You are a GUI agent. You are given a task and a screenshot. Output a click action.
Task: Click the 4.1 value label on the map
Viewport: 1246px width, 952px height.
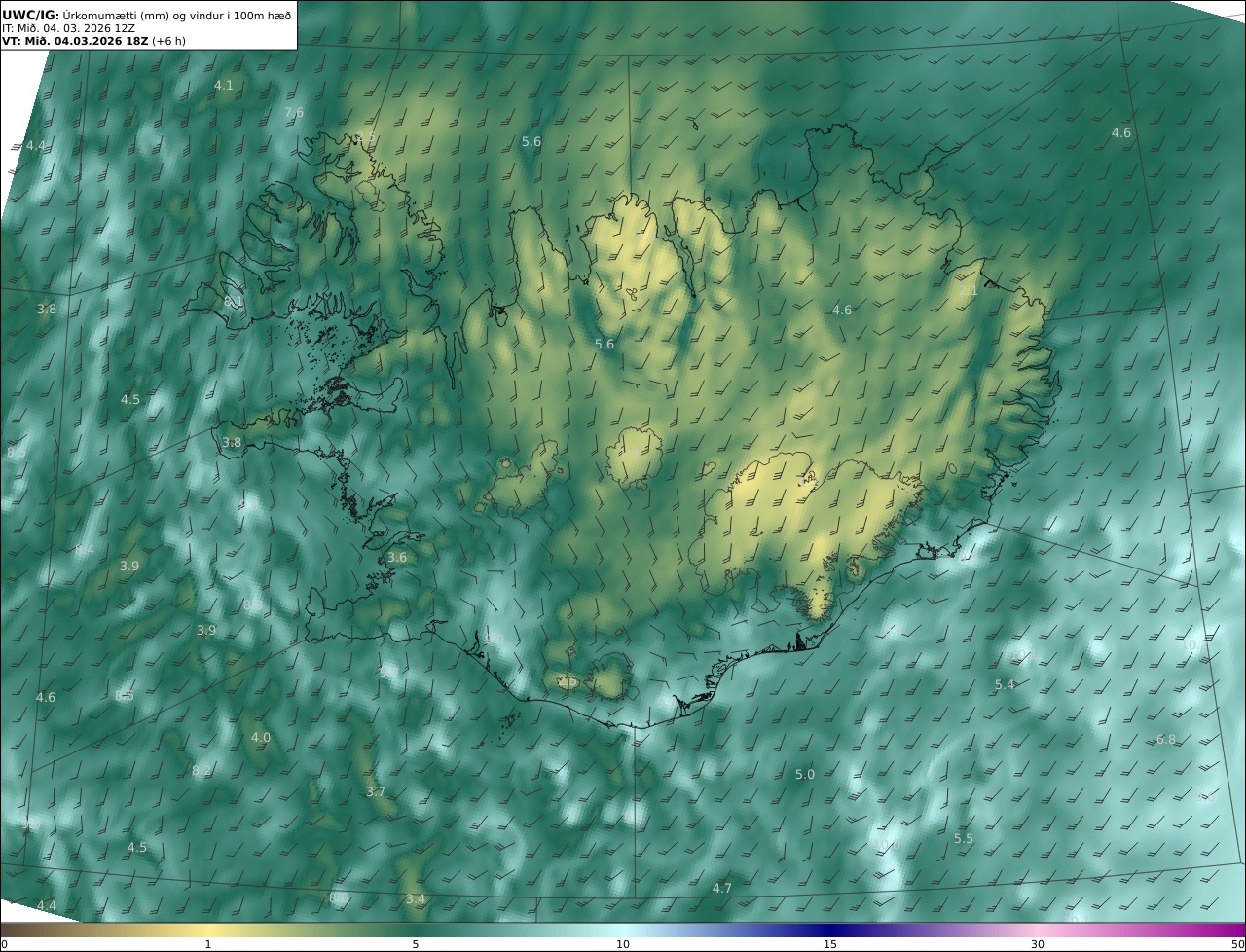coord(224,86)
